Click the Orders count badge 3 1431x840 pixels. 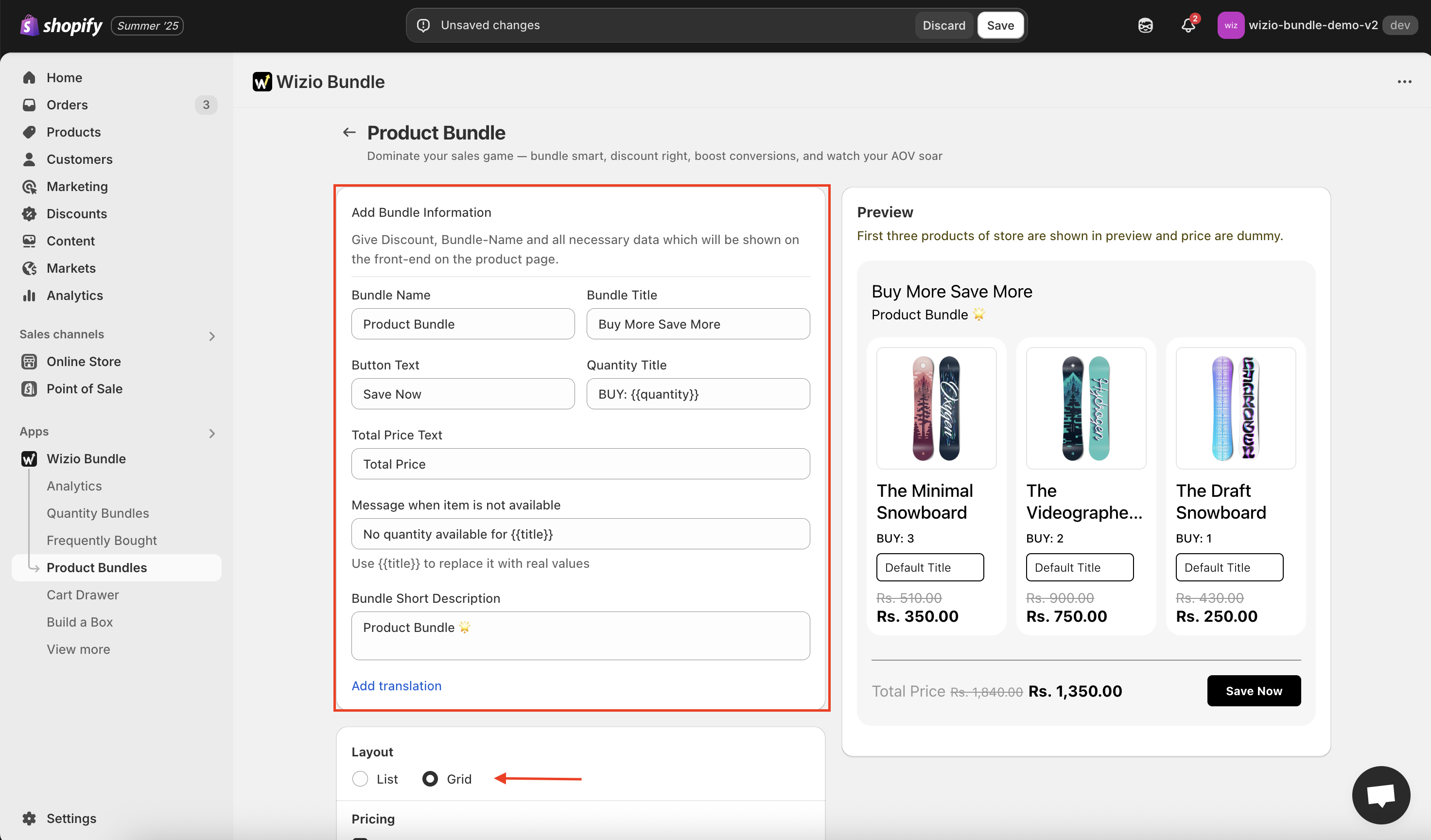tap(206, 105)
